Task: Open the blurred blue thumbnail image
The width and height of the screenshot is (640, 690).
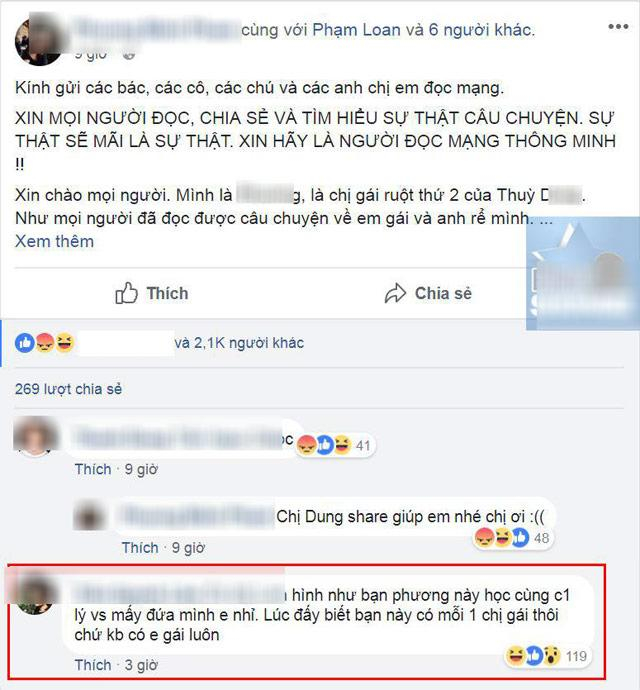Action: (x=583, y=273)
